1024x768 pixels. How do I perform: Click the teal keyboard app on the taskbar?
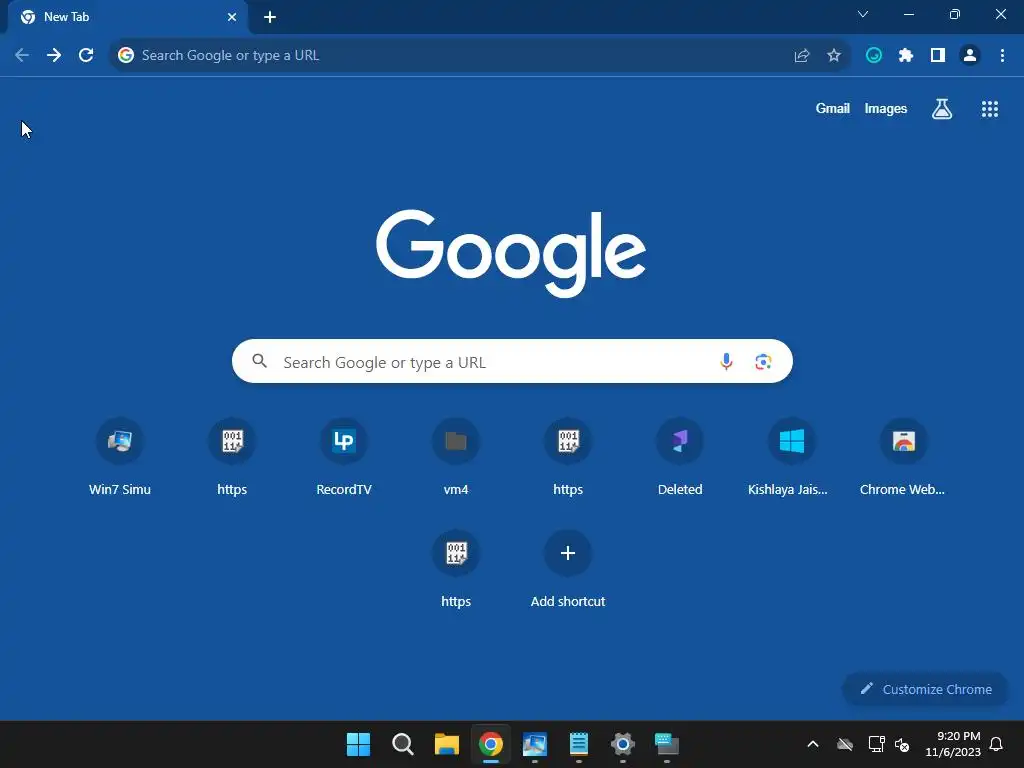tap(667, 744)
